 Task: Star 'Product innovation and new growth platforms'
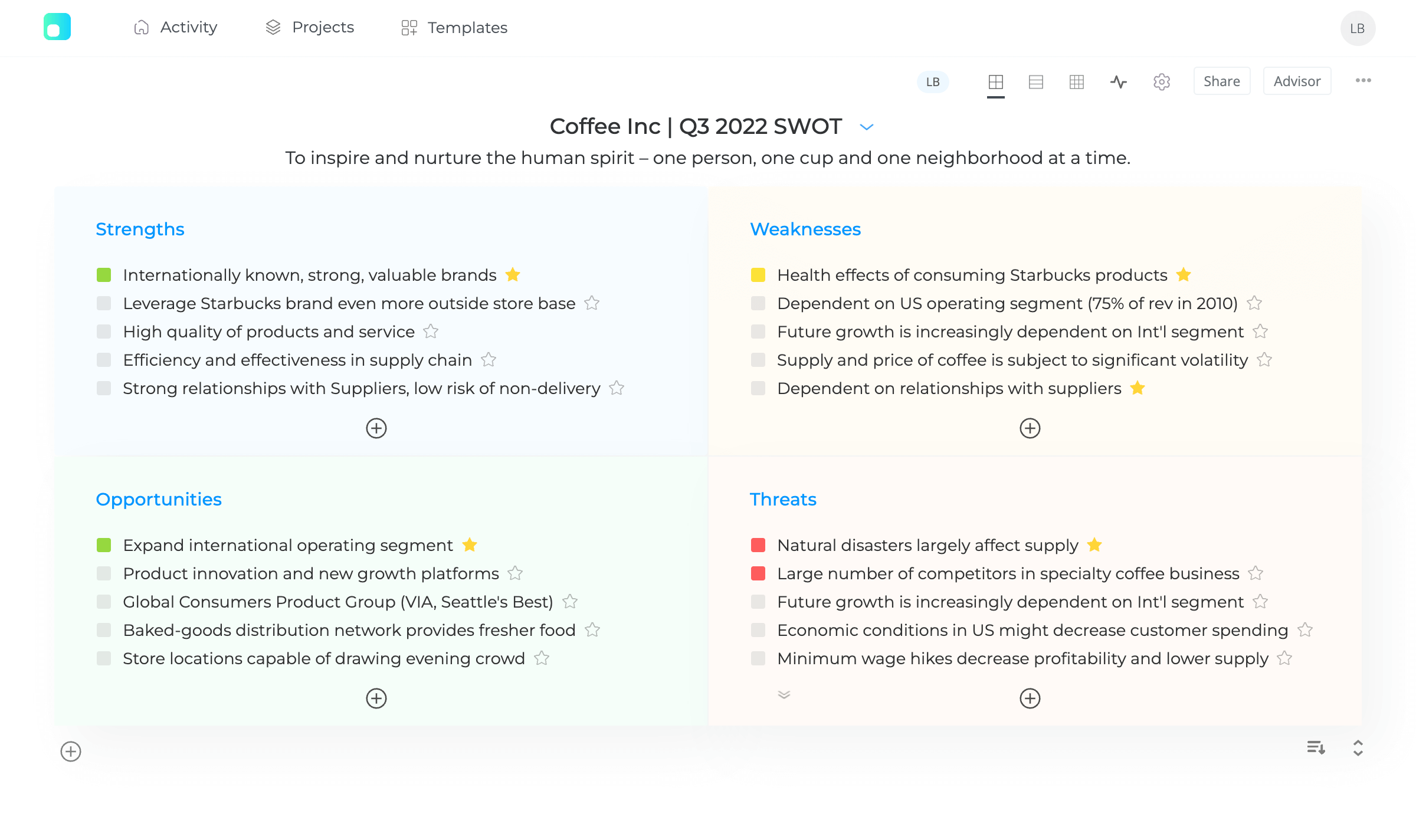click(515, 573)
